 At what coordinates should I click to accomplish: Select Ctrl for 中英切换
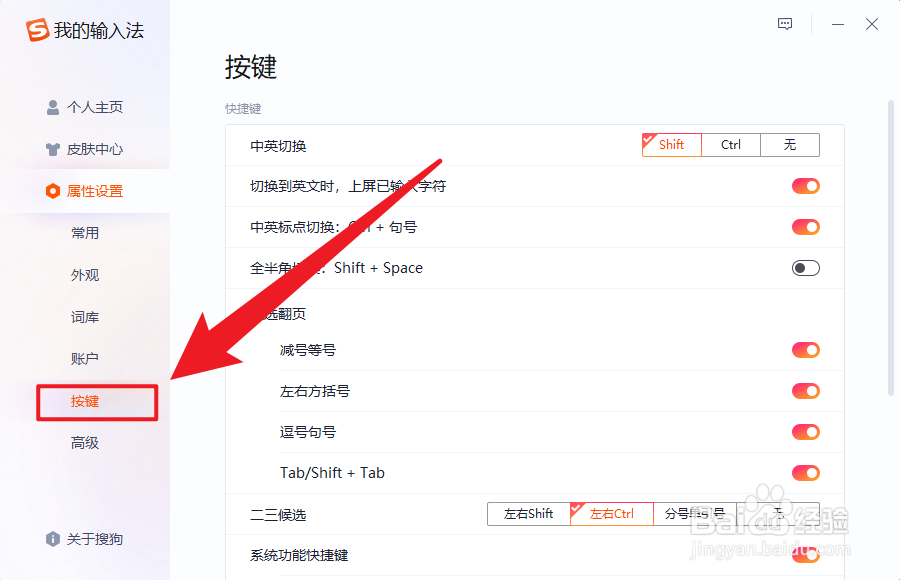730,144
